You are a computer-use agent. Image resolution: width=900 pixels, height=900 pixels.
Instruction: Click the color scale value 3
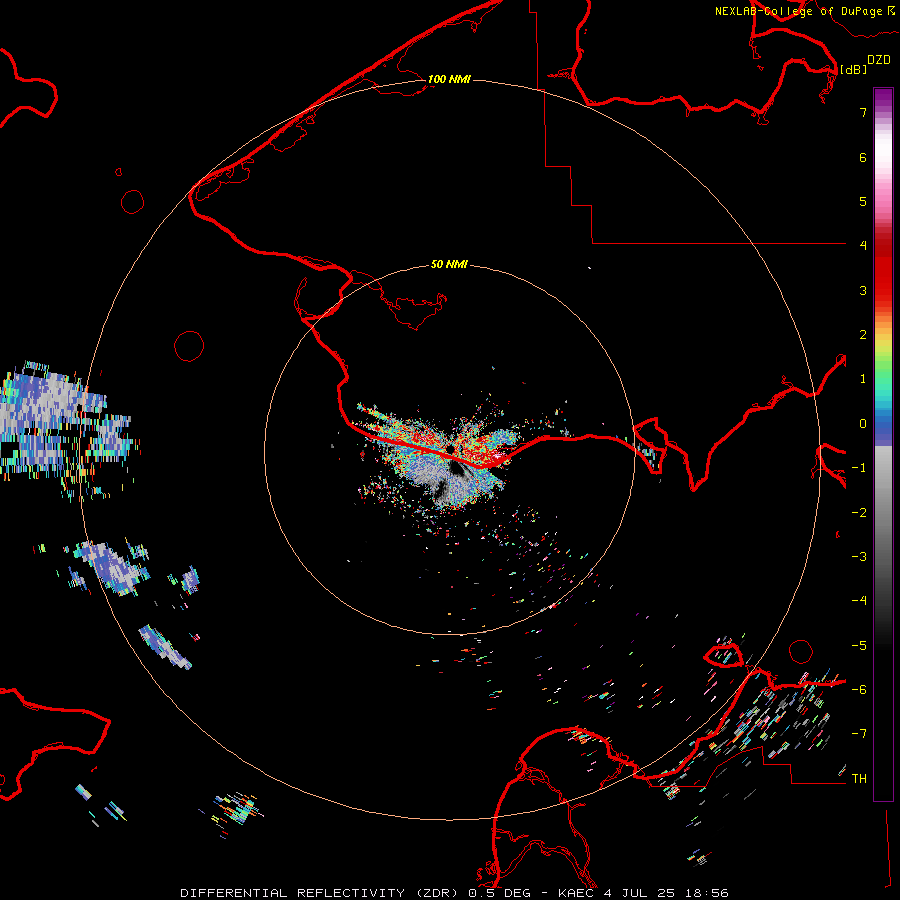point(863,290)
